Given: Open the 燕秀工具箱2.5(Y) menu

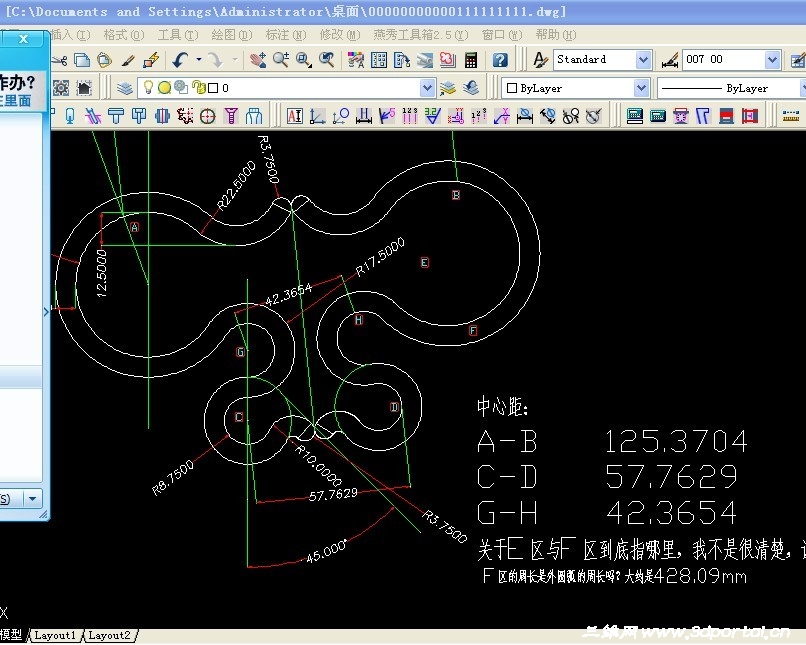Looking at the screenshot, I should pyautogui.click(x=421, y=35).
